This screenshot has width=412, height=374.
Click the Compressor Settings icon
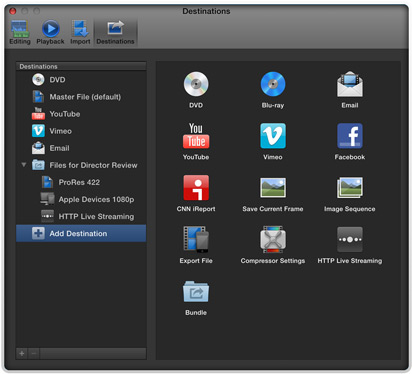click(x=273, y=239)
